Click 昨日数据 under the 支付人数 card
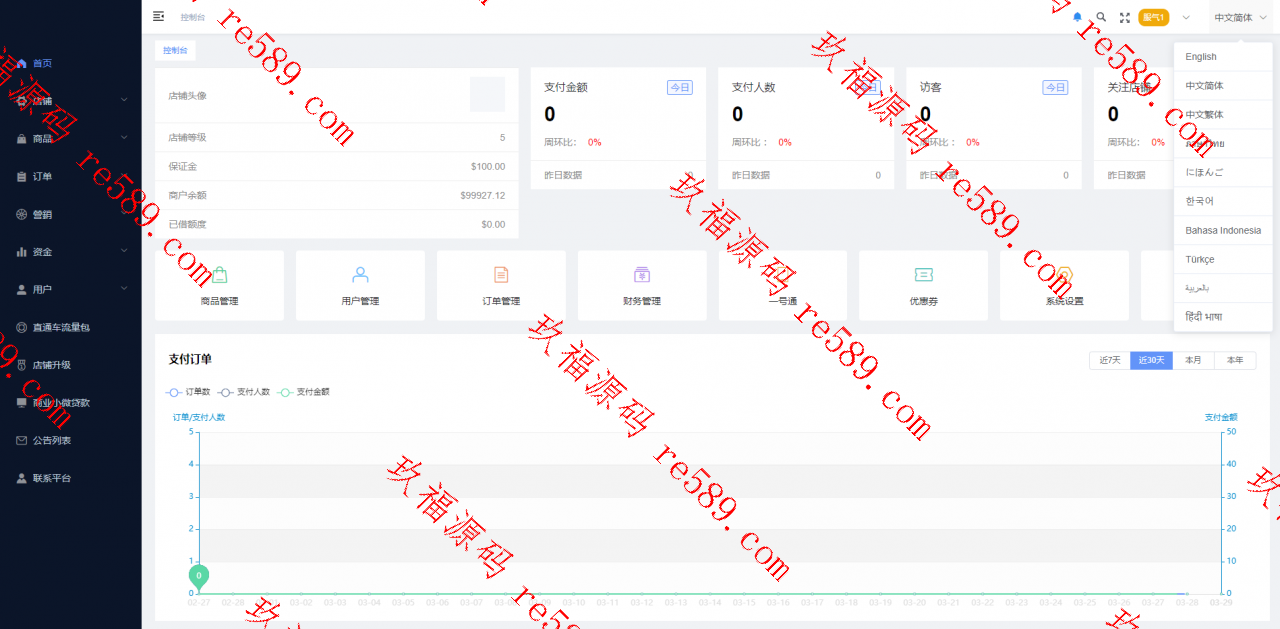Image resolution: width=1280 pixels, height=629 pixels. coord(751,175)
